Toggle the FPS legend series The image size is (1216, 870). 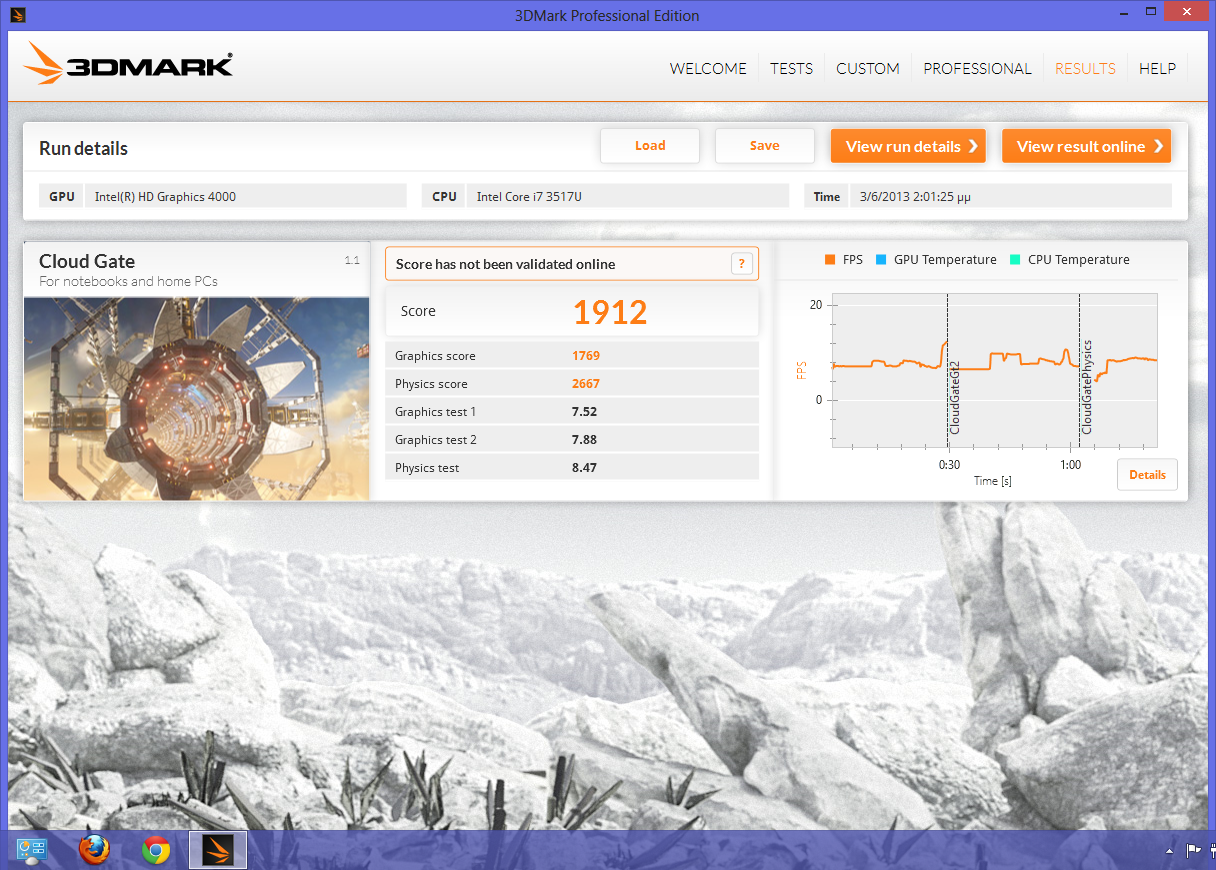coord(843,260)
